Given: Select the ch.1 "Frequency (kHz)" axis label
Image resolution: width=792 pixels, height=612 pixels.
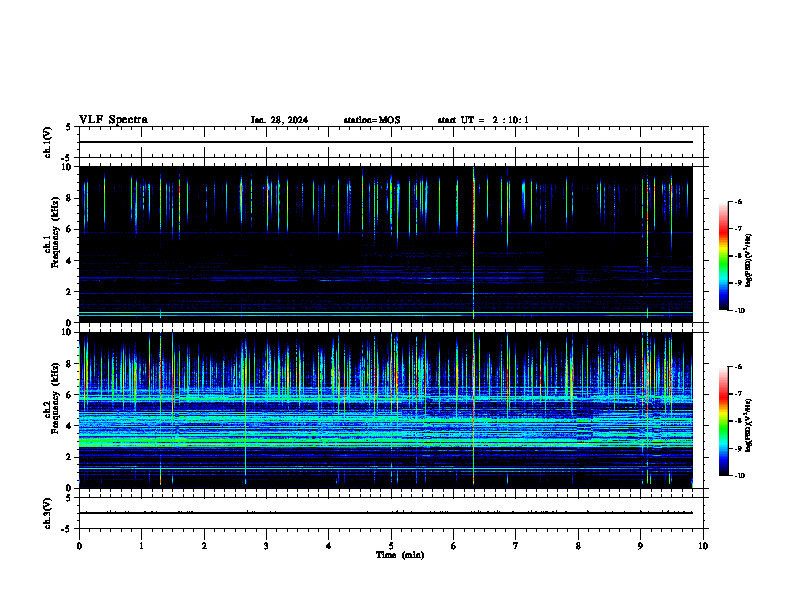Looking at the screenshot, I should [55, 232].
